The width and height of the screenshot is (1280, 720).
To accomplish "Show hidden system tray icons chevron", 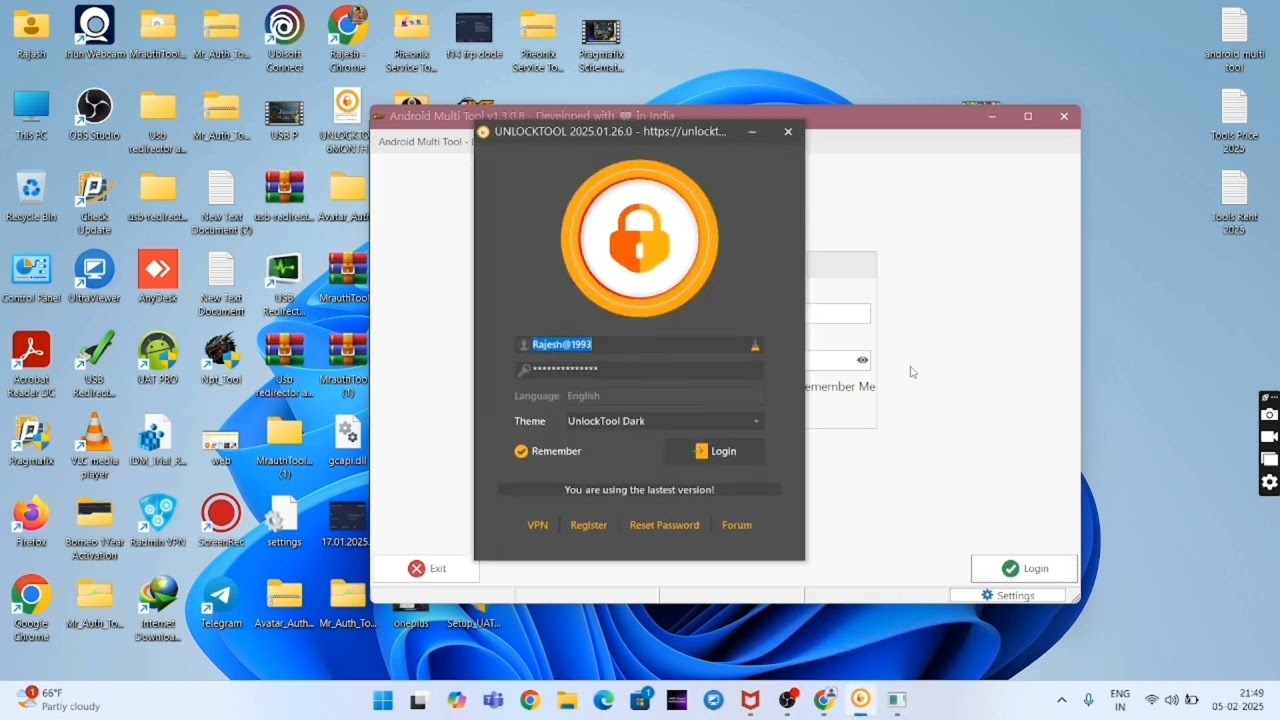I will 1061,700.
